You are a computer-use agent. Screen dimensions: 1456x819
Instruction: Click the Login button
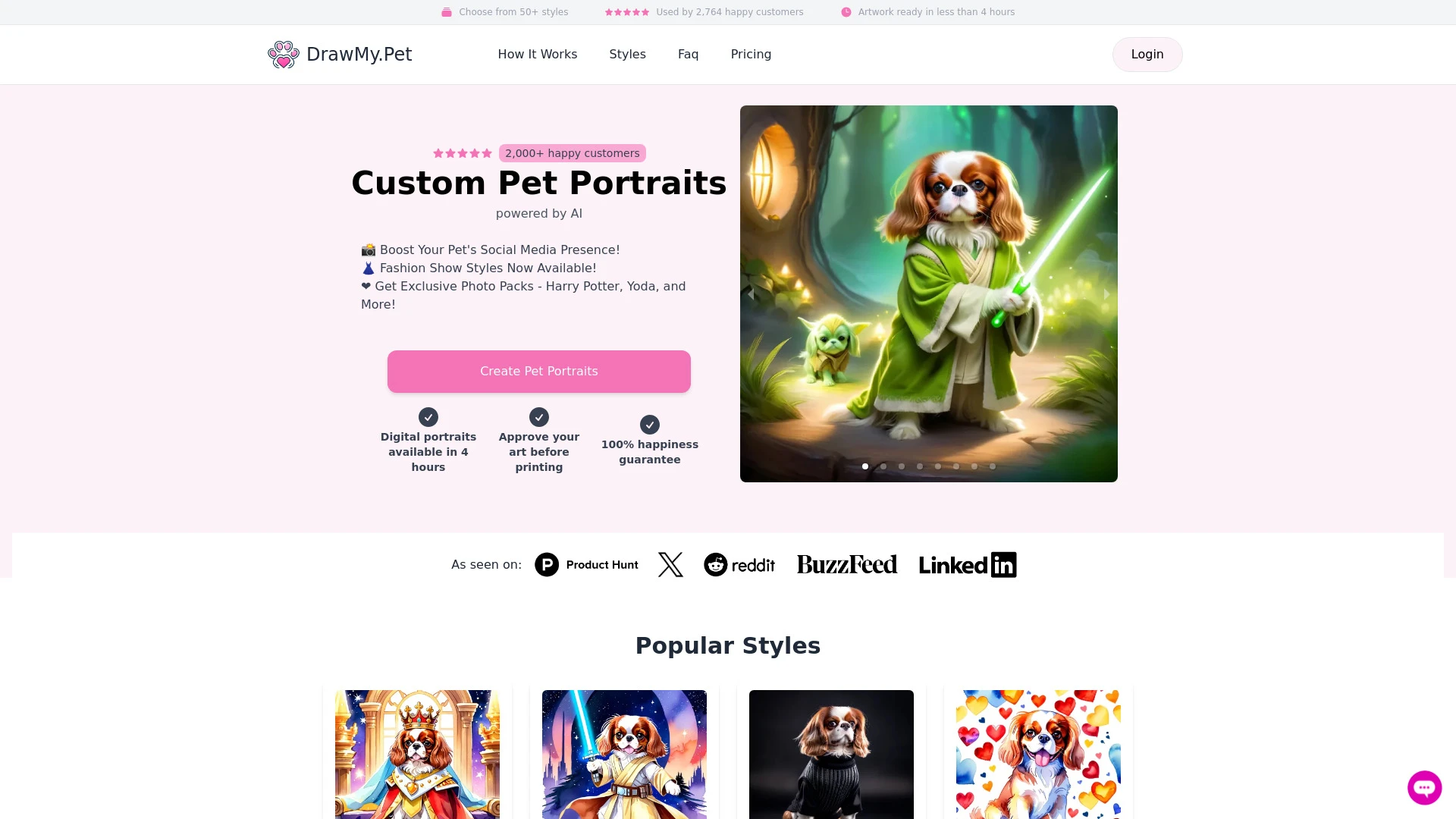click(1147, 54)
